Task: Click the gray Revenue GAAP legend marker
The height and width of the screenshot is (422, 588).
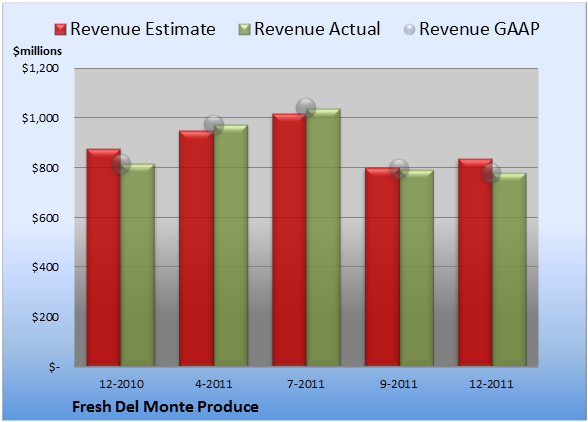Action: point(410,30)
